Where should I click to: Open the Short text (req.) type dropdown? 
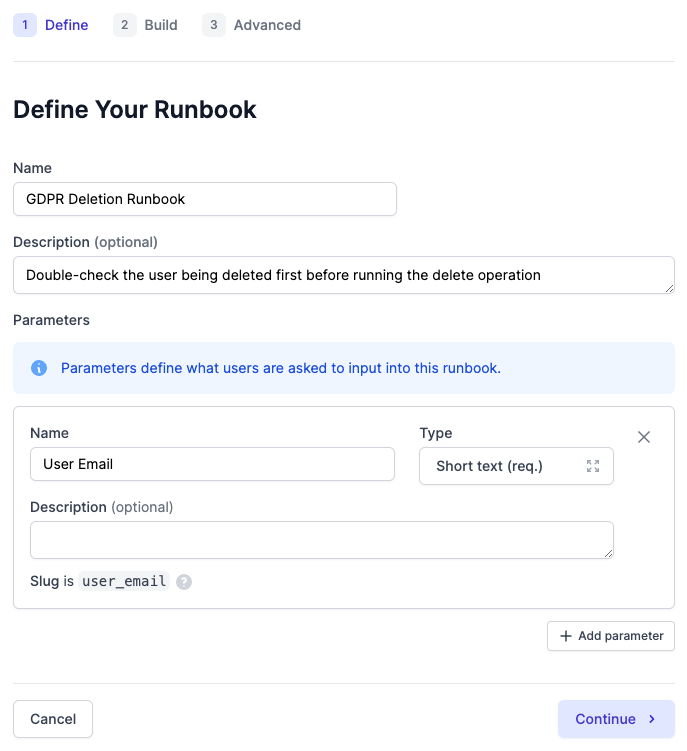[x=516, y=466]
